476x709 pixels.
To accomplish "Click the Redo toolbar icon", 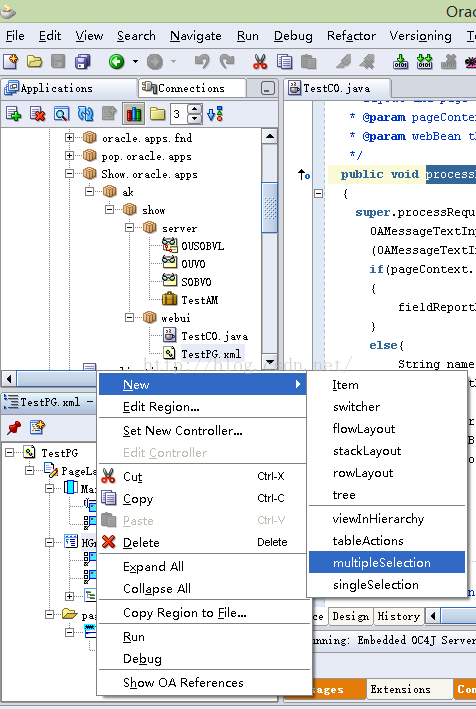I will [x=226, y=61].
